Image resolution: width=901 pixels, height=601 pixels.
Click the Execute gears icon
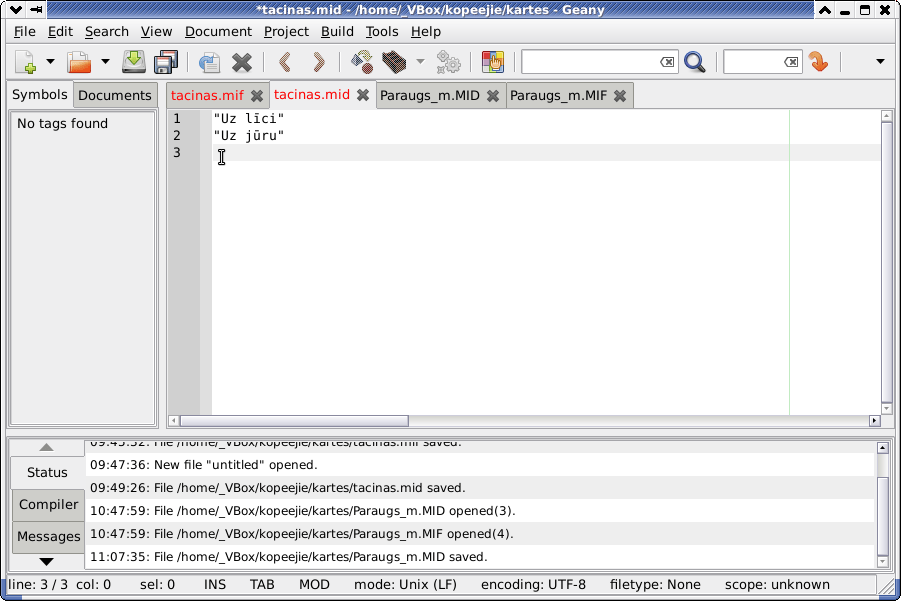(448, 62)
